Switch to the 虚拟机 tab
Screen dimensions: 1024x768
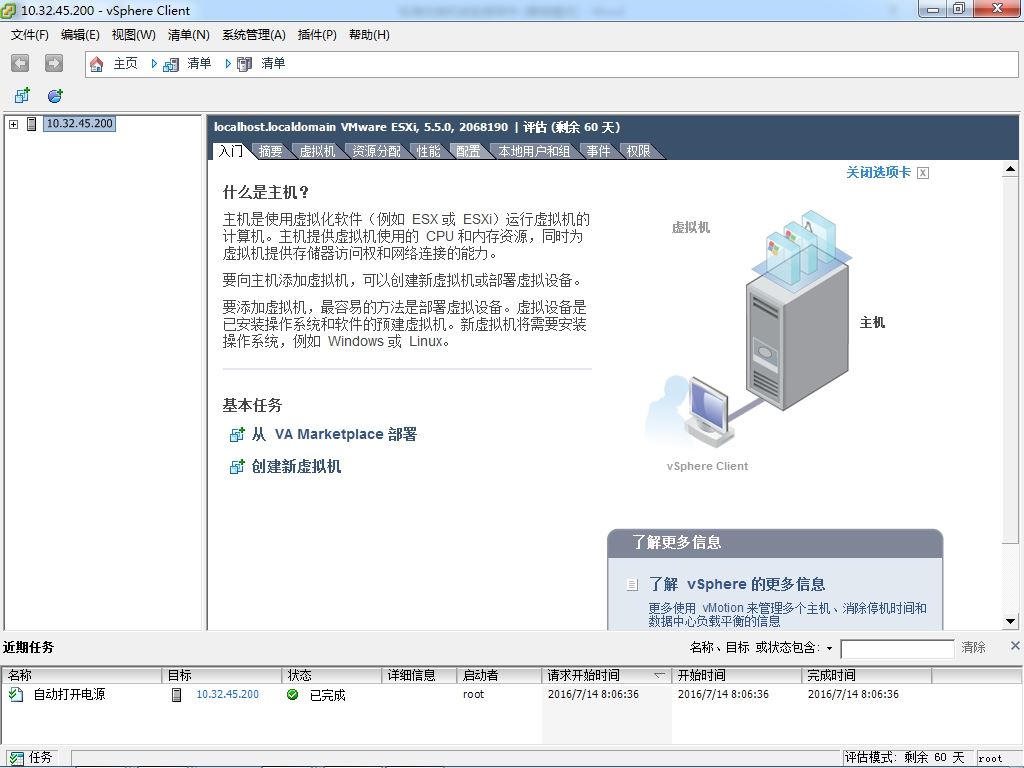(317, 151)
